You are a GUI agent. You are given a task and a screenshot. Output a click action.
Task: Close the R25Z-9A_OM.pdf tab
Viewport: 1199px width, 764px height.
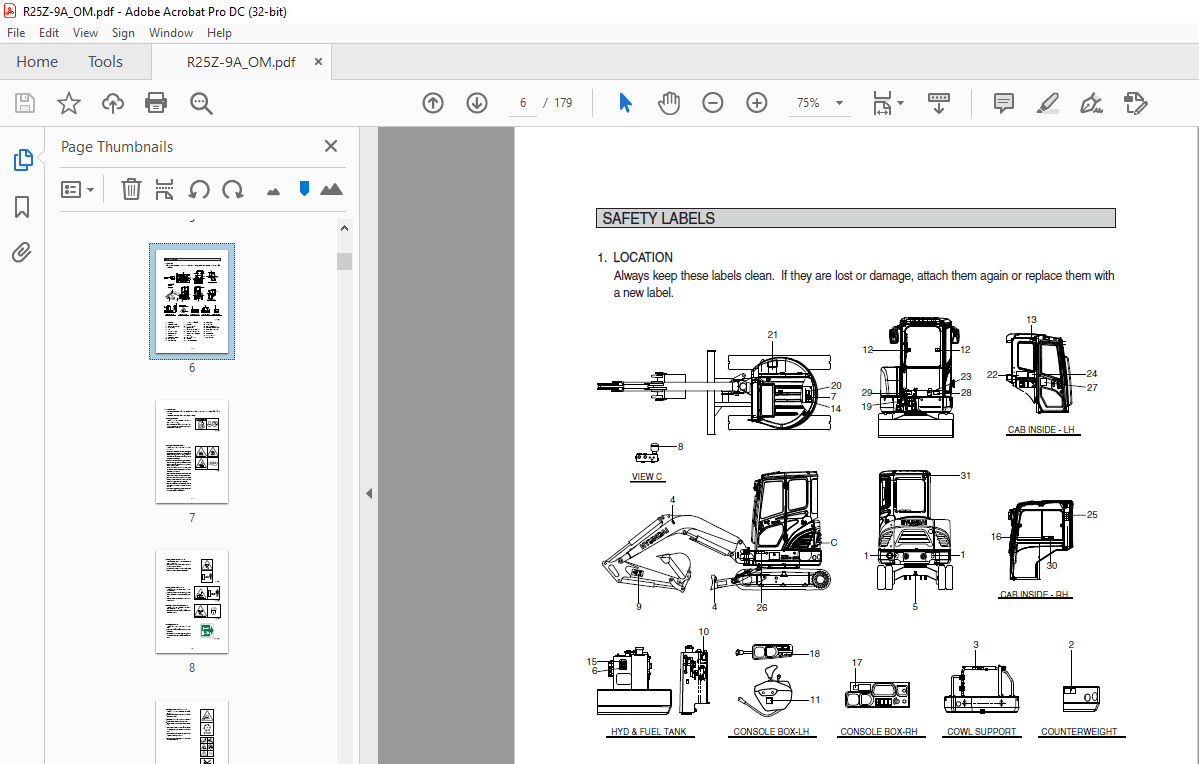pyautogui.click(x=318, y=62)
